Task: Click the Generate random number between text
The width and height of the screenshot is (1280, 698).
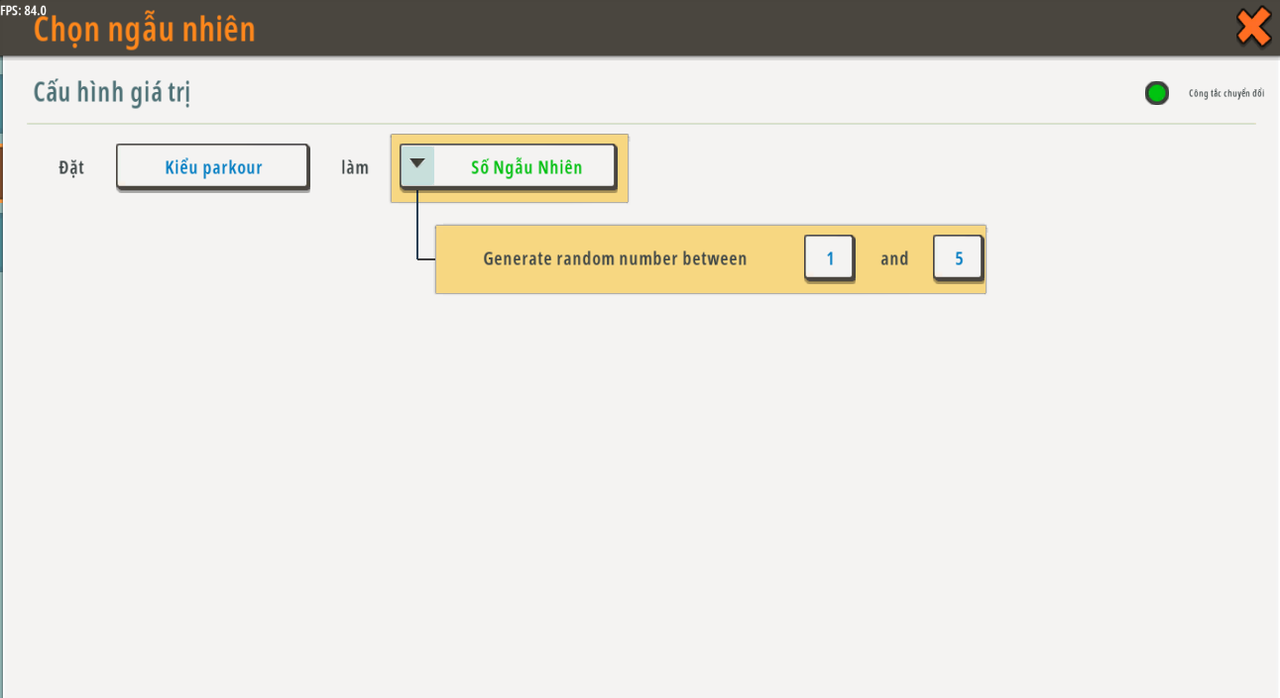Action: click(615, 259)
